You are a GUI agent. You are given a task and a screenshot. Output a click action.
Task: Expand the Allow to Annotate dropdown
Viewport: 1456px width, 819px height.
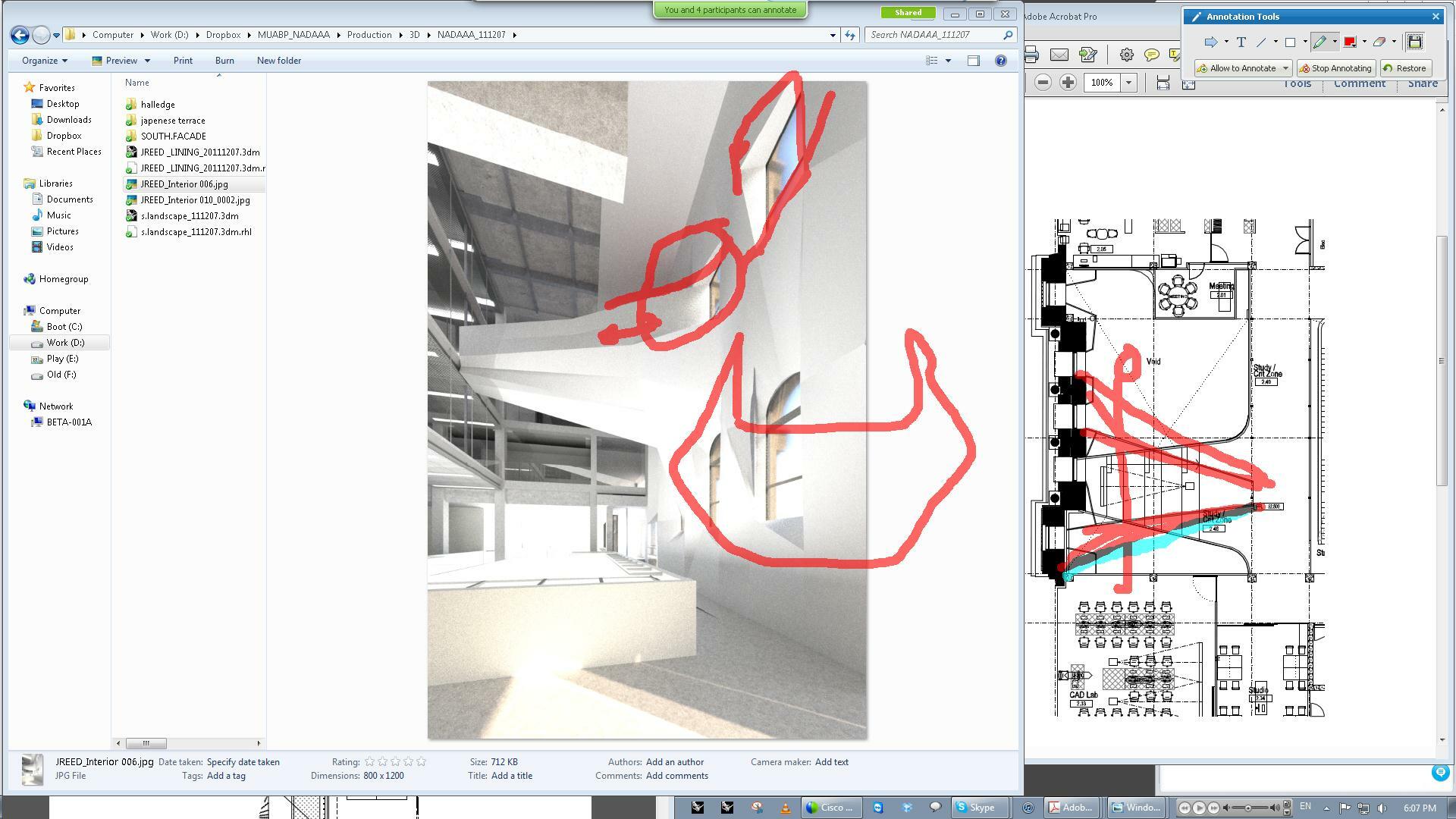click(x=1285, y=68)
